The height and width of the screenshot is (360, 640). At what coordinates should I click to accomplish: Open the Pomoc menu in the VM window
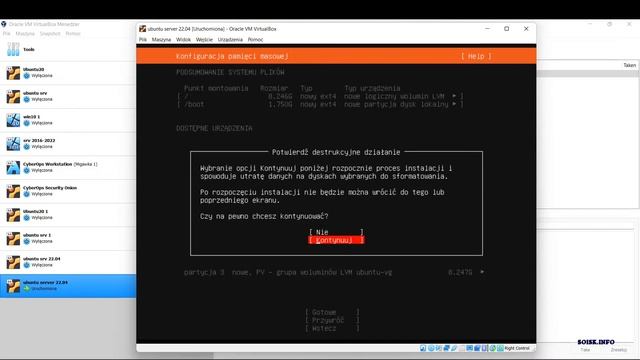[x=256, y=40]
